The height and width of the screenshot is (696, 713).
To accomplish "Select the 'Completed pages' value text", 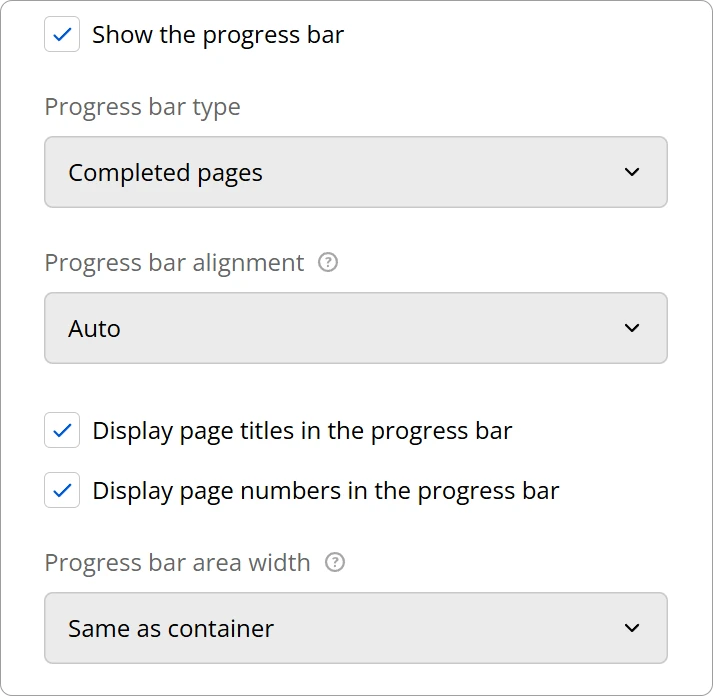I will point(165,173).
